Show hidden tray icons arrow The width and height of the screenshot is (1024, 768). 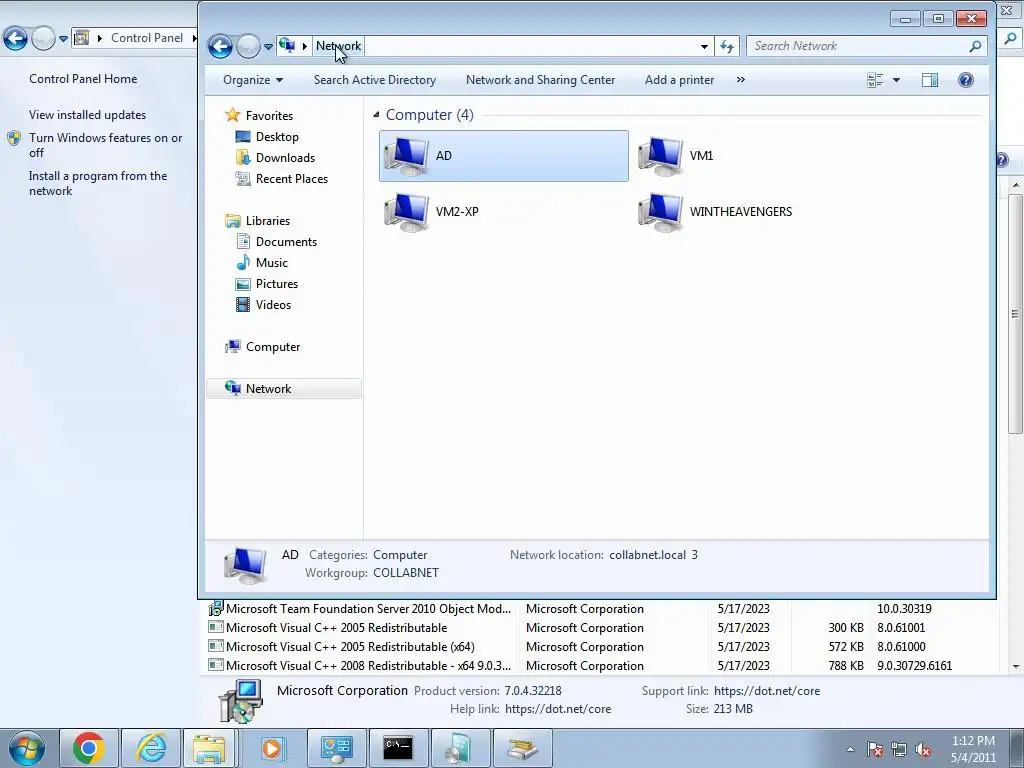tap(850, 749)
